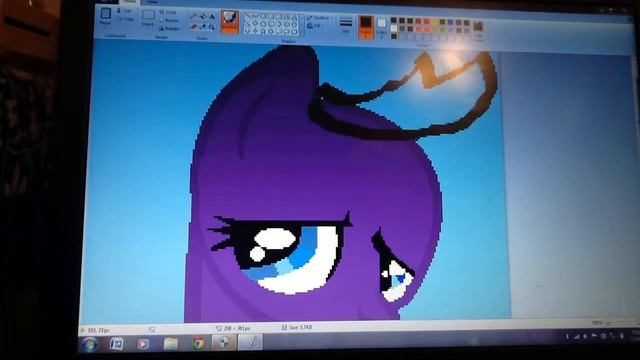The height and width of the screenshot is (360, 640).
Task: Pick the green palette swatch
Action: click(443, 22)
